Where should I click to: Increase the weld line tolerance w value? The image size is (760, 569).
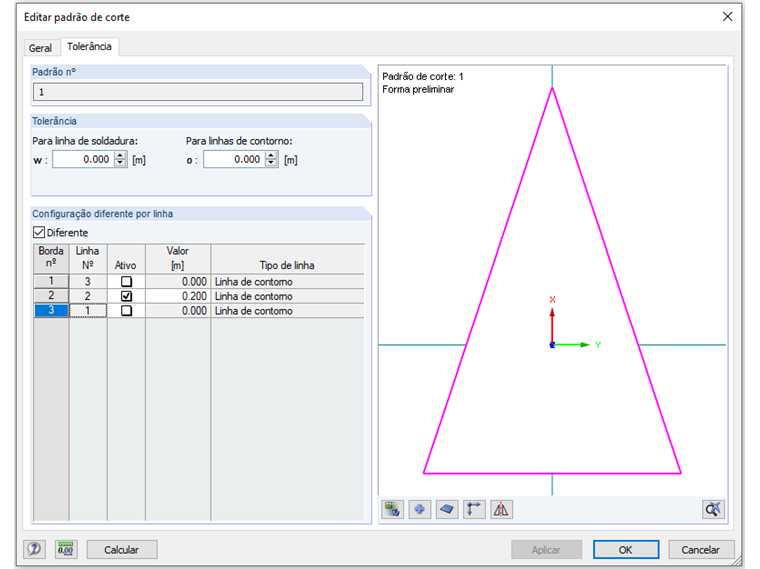(120, 155)
